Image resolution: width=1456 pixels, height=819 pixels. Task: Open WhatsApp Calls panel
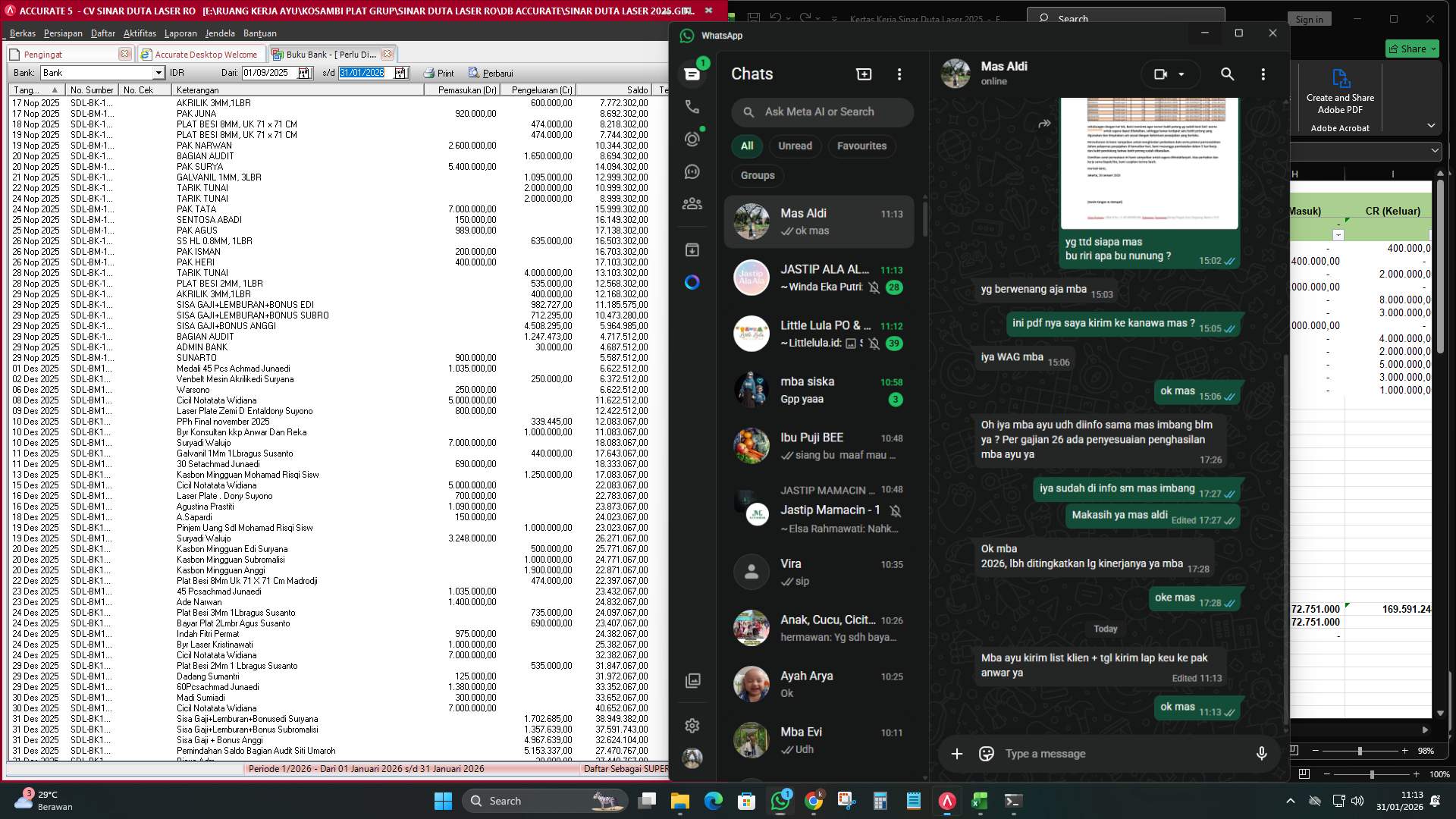692,107
